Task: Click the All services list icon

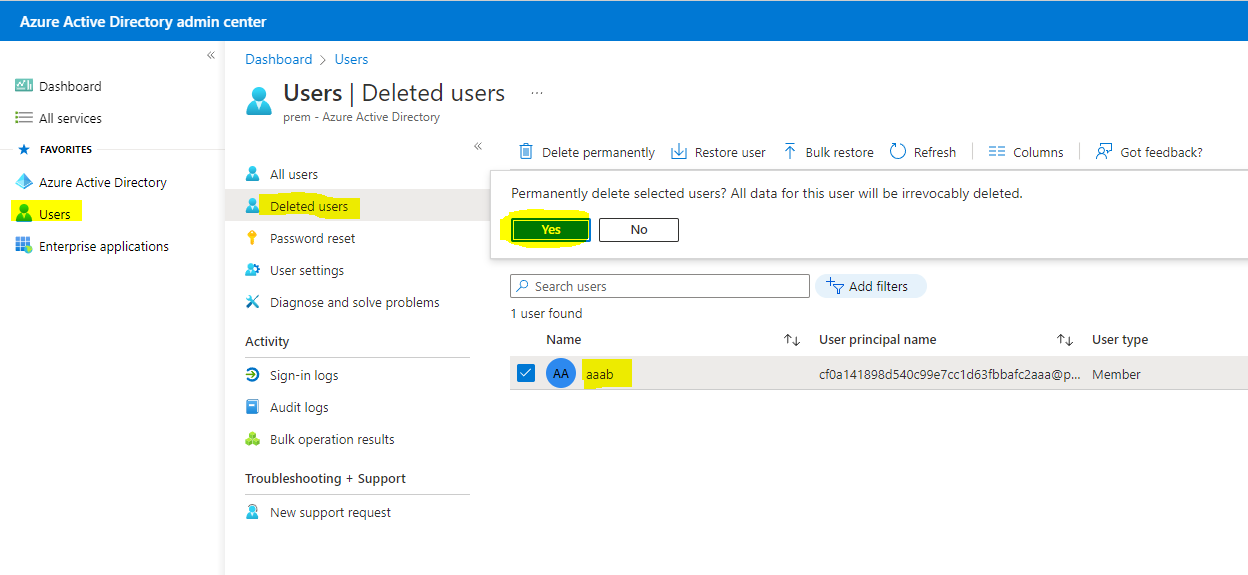Action: click(24, 118)
